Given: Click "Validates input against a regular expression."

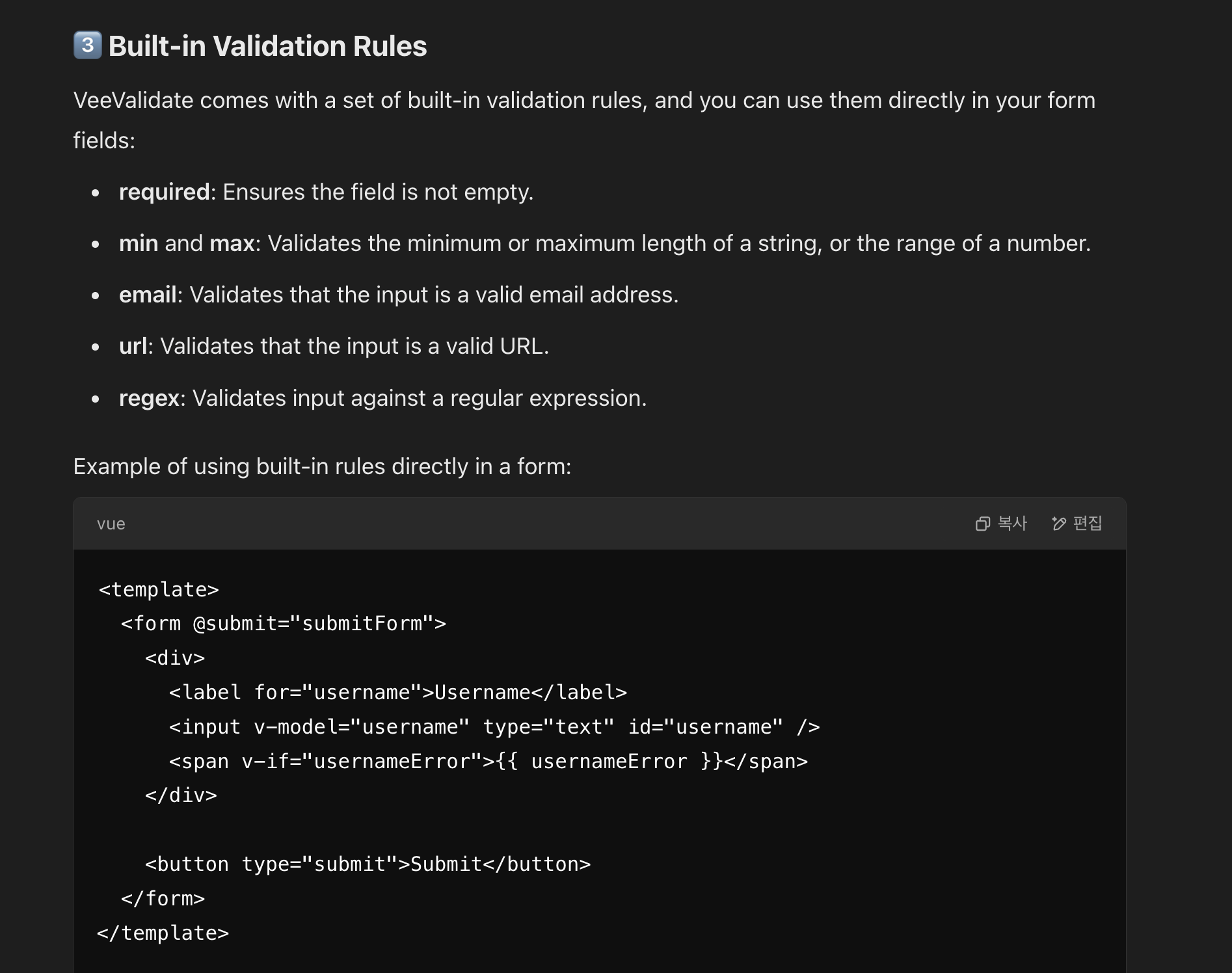Looking at the screenshot, I should [420, 398].
